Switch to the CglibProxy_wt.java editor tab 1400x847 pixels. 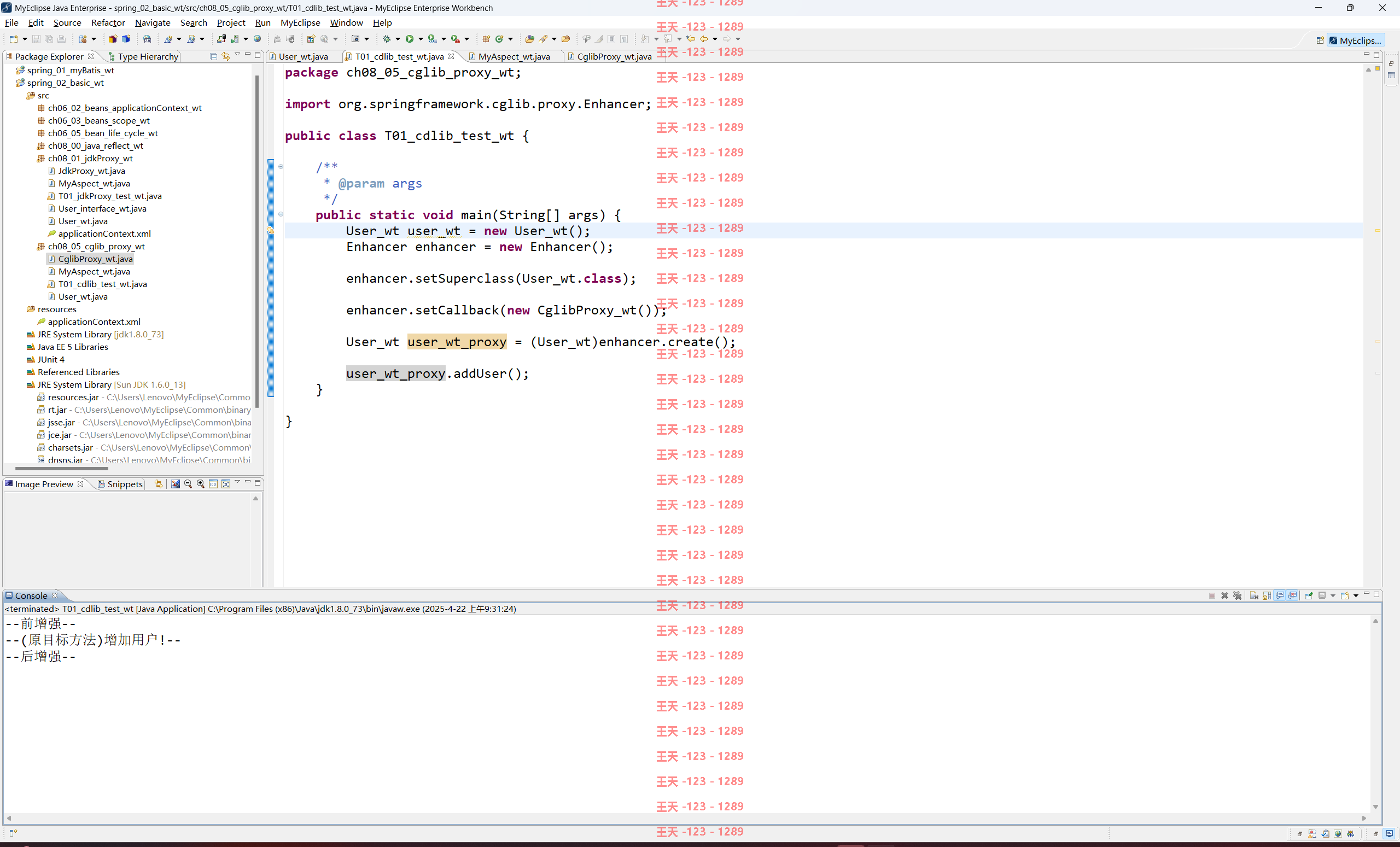point(614,56)
